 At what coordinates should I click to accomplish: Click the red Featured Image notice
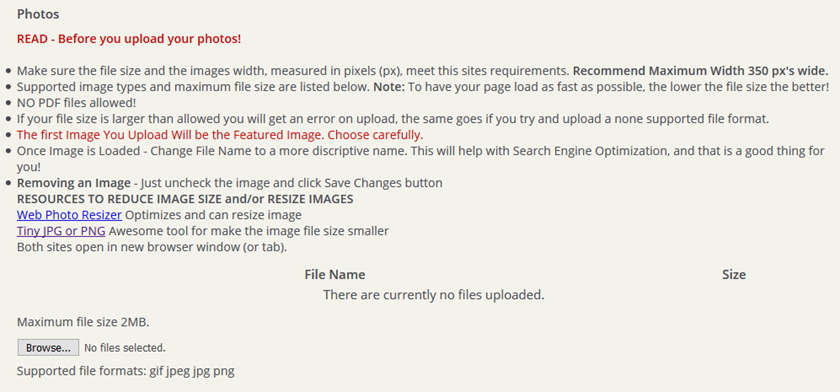[x=220, y=134]
